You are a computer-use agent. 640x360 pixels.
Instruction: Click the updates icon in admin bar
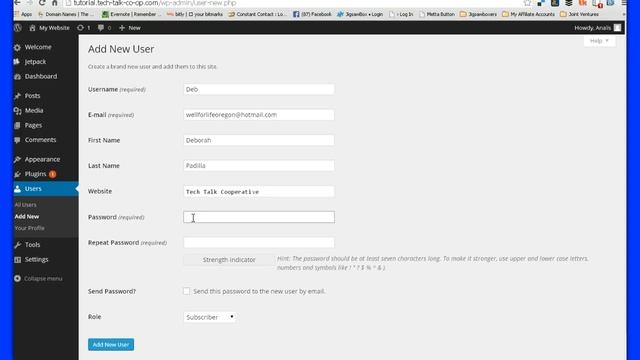coord(84,28)
